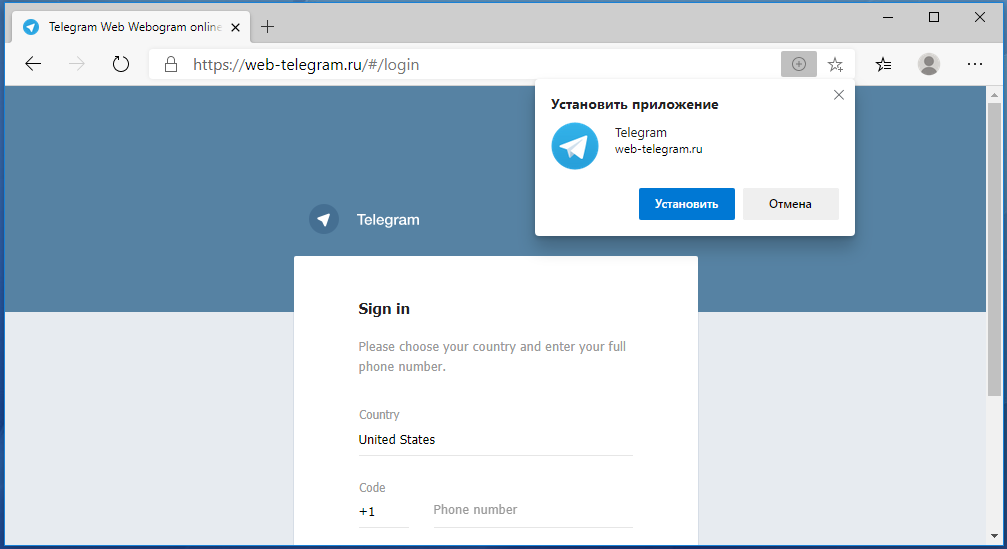This screenshot has height=549, width=1007.
Task: Click the Telegram logo in install popup
Action: tap(575, 146)
